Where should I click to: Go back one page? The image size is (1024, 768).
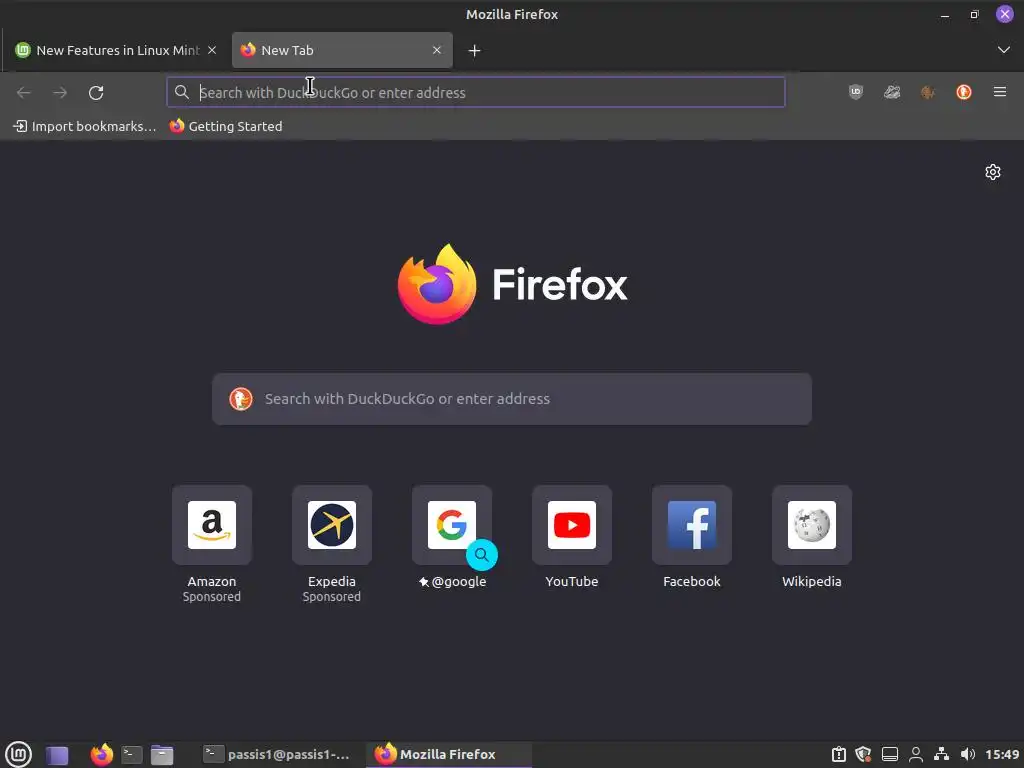coord(24,93)
